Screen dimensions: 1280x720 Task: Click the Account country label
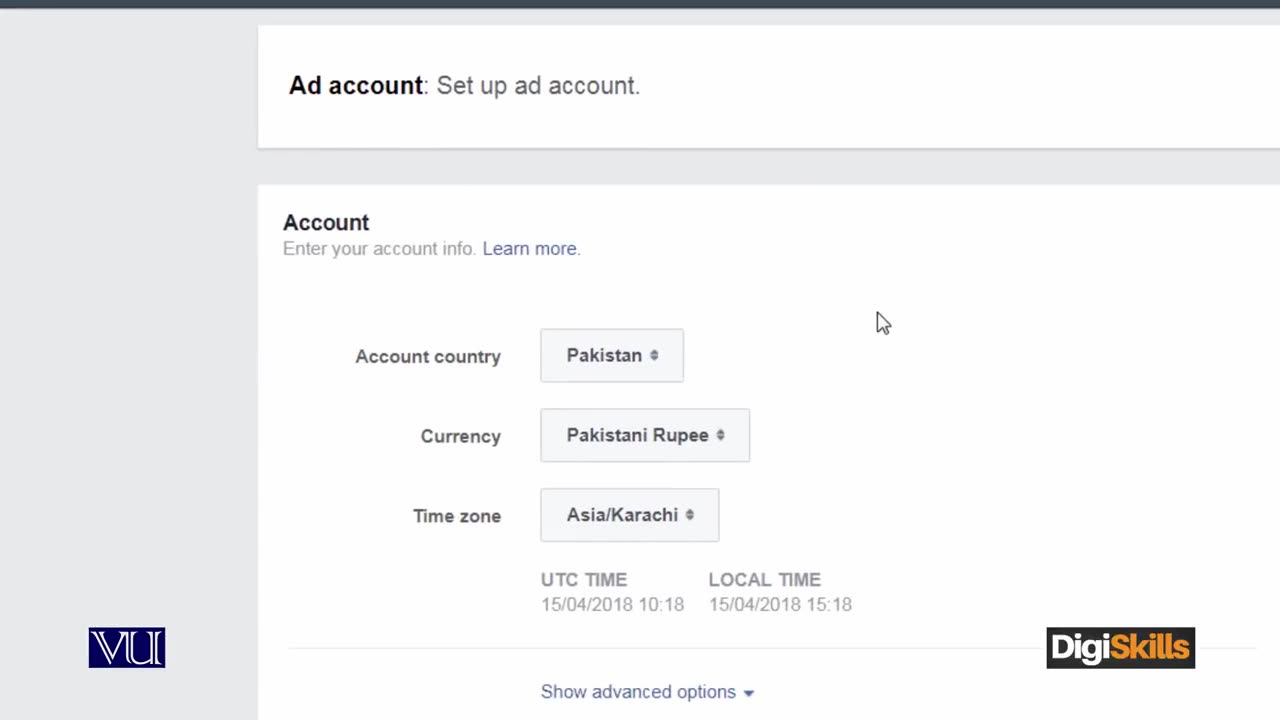pyautogui.click(x=428, y=356)
